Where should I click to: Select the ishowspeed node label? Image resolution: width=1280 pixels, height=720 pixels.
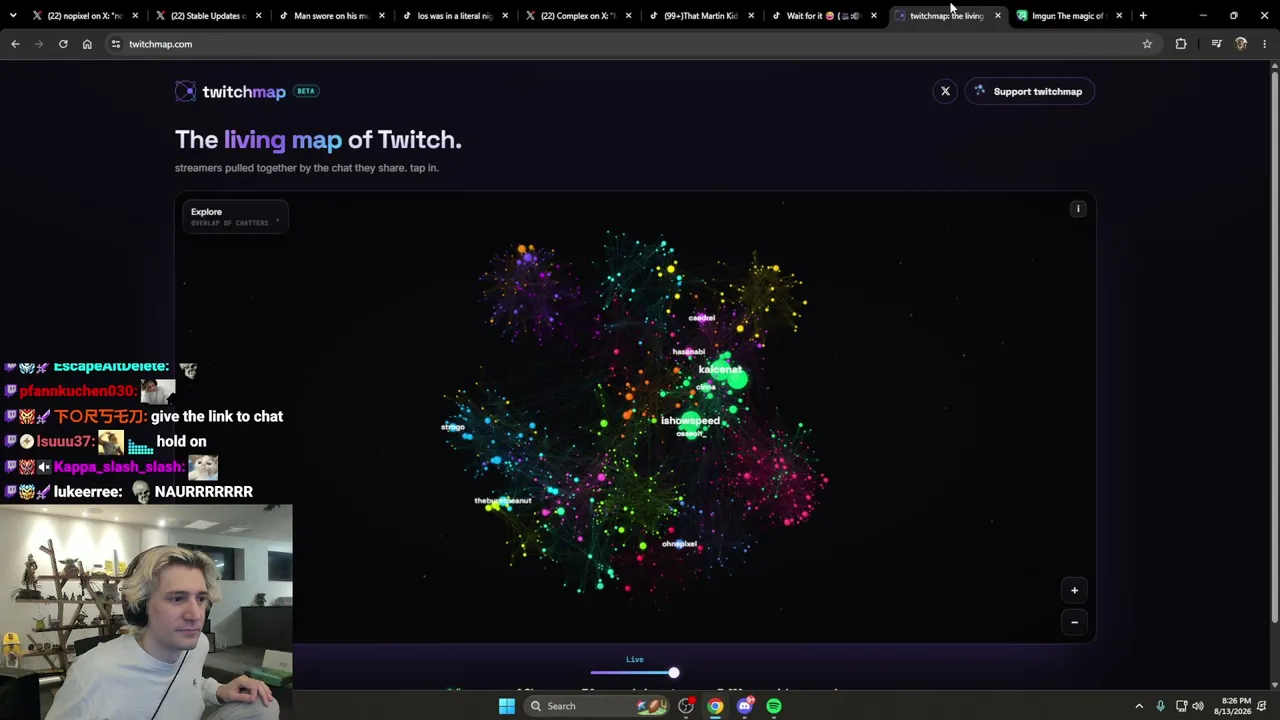(x=690, y=421)
